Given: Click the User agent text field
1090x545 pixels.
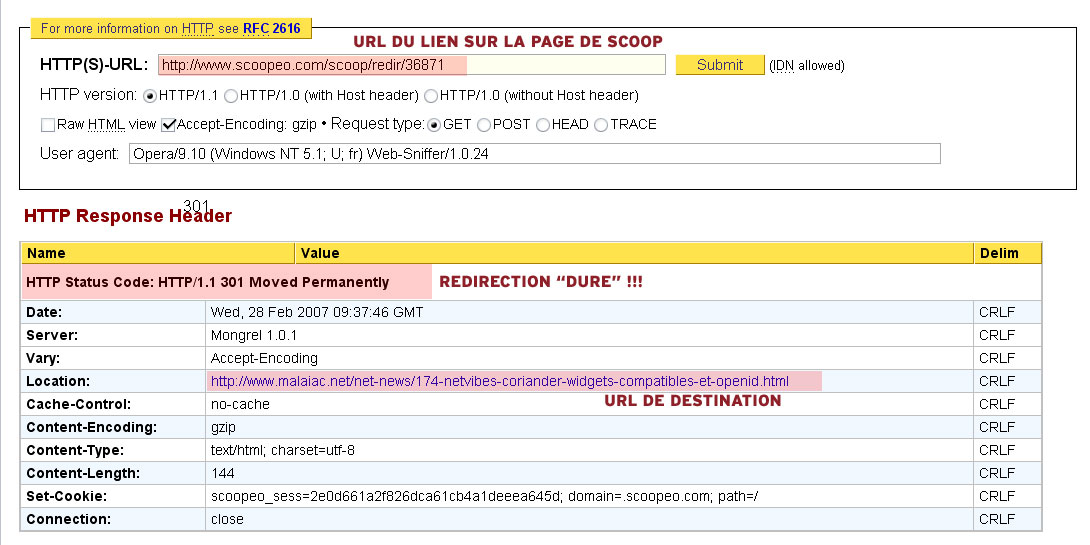Looking at the screenshot, I should tap(535, 154).
